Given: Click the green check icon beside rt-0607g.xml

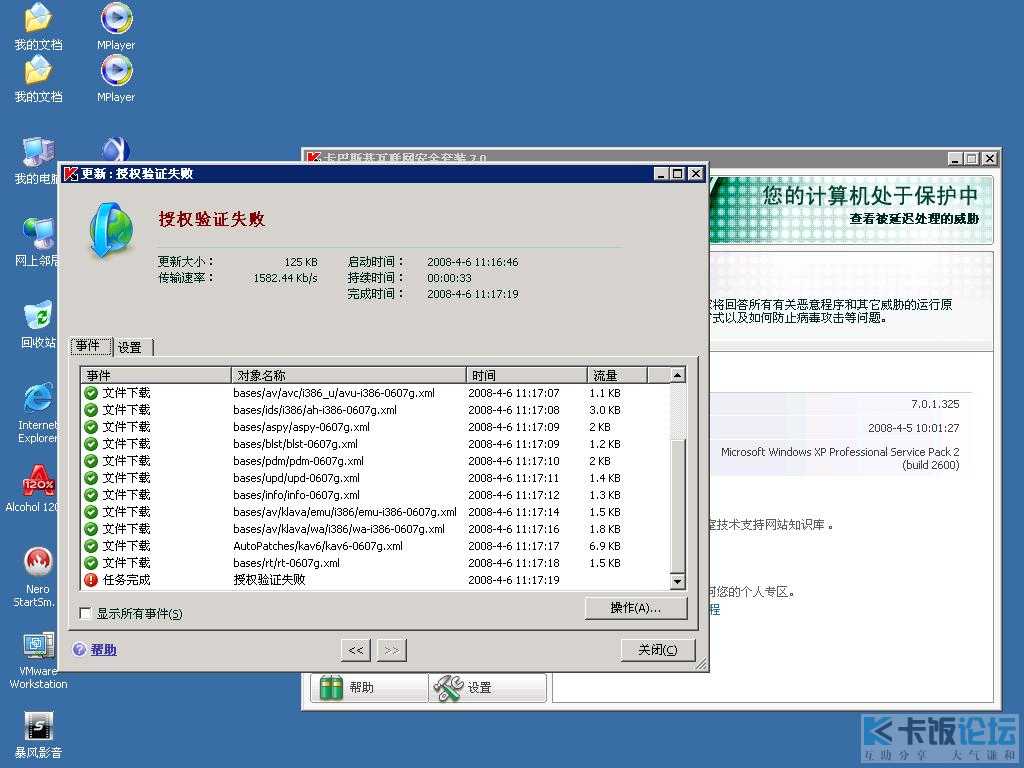Looking at the screenshot, I should [x=91, y=562].
